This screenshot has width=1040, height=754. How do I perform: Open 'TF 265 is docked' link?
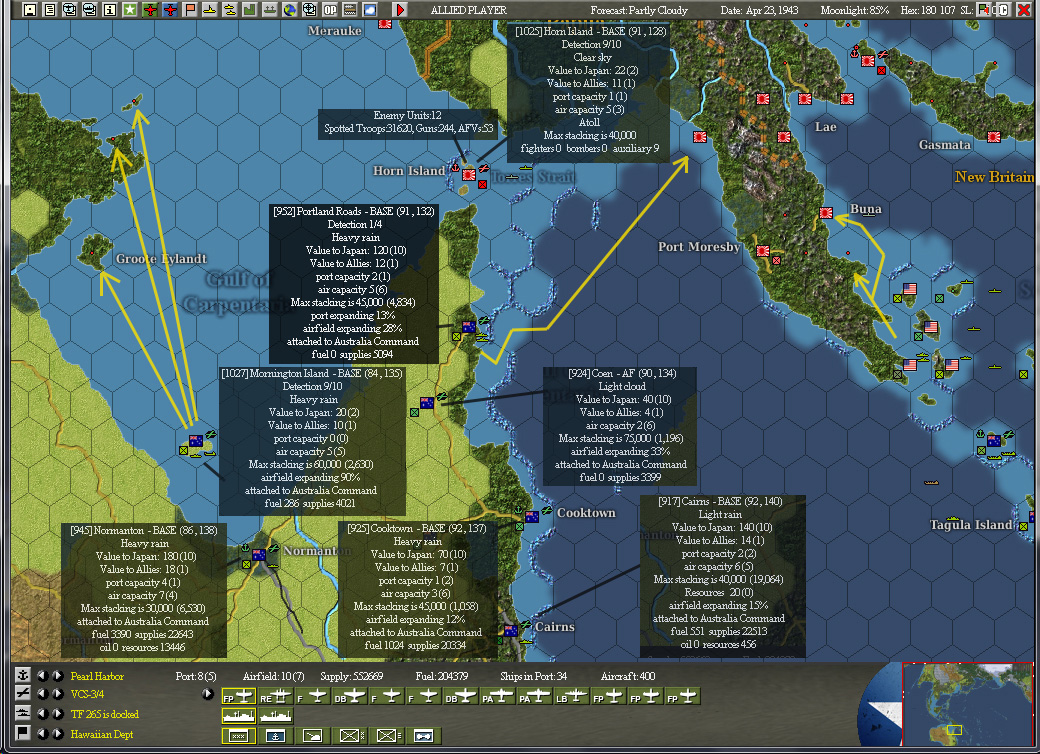(x=104, y=714)
